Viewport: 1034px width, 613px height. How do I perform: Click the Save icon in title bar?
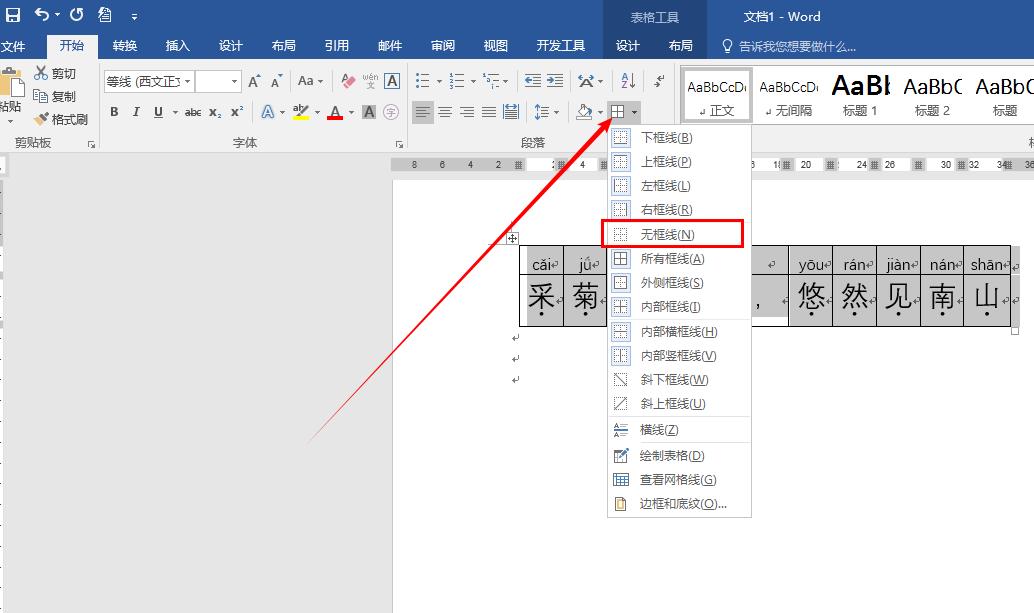tap(12, 15)
